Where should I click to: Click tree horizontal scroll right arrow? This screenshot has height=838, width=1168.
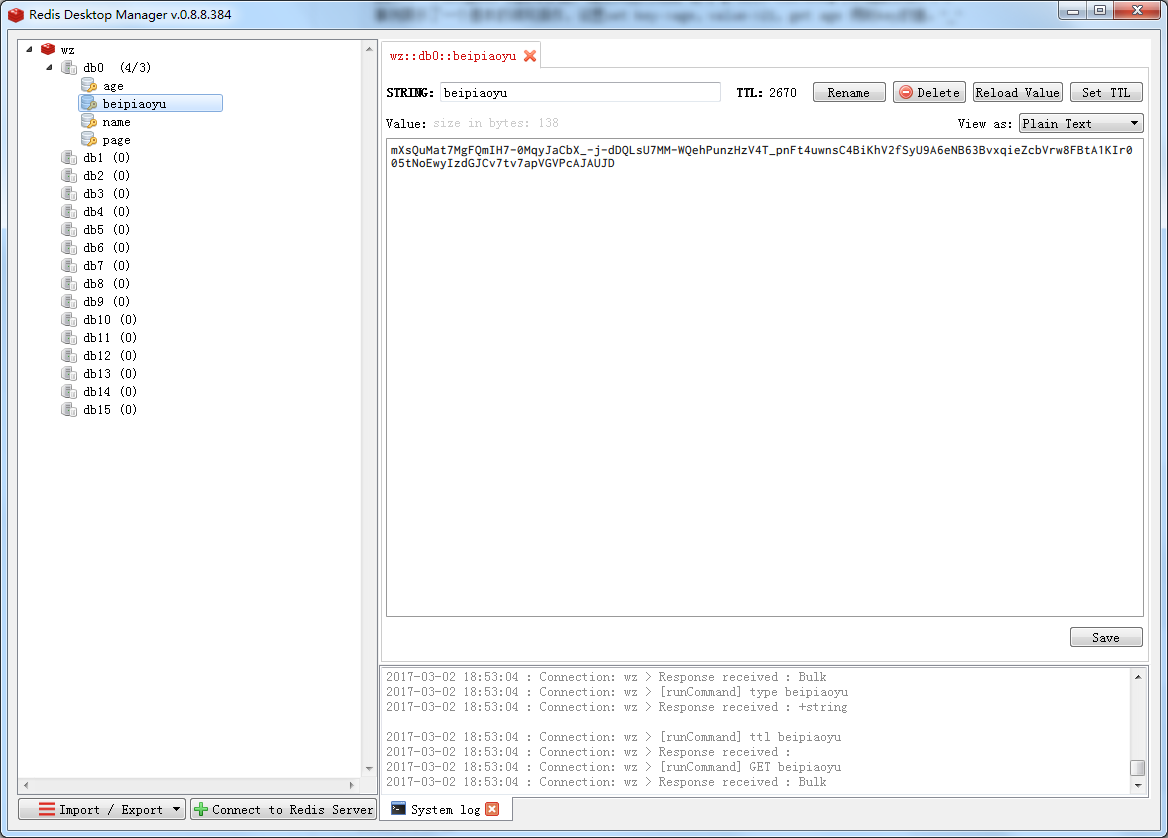(352, 785)
